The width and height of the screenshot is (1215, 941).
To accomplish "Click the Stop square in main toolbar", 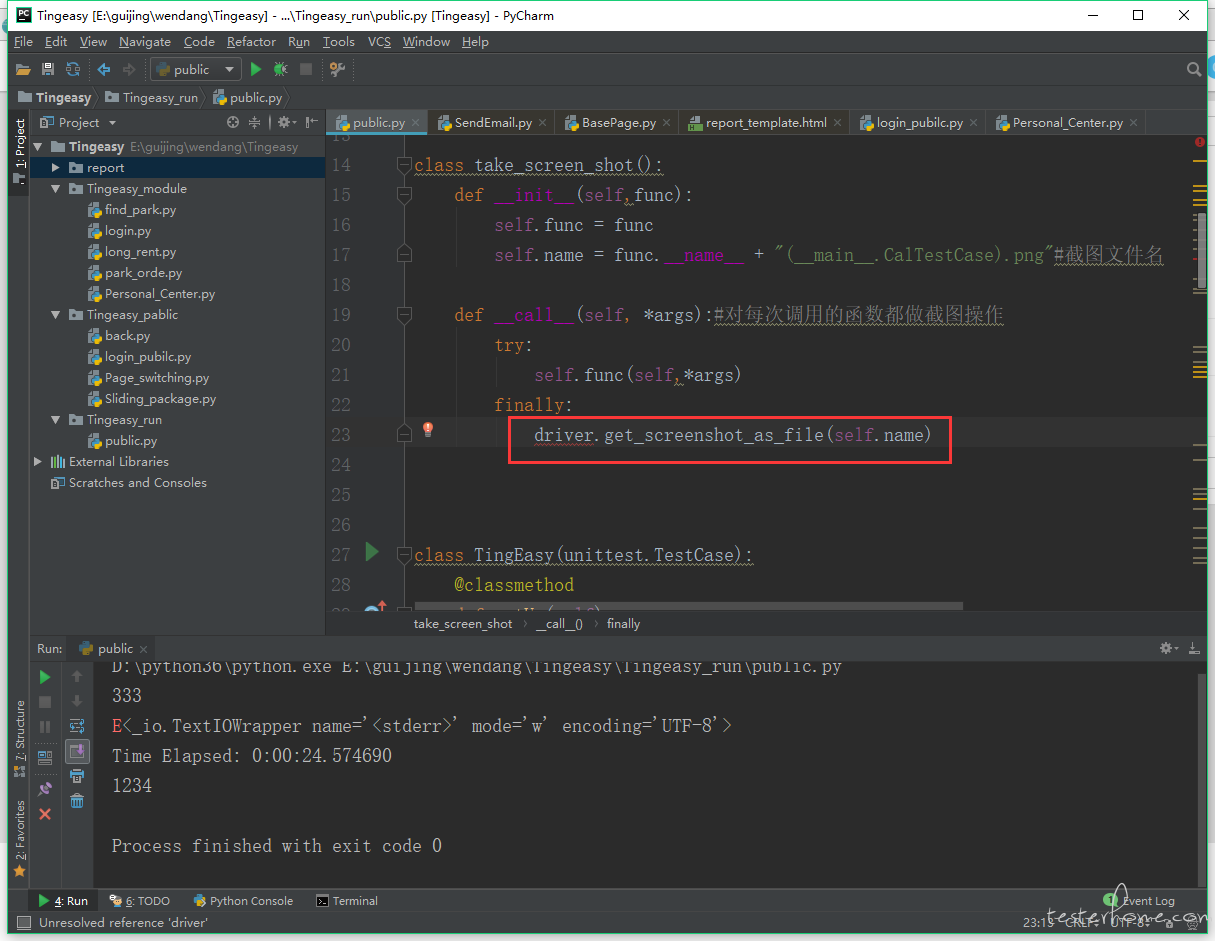I will point(306,69).
